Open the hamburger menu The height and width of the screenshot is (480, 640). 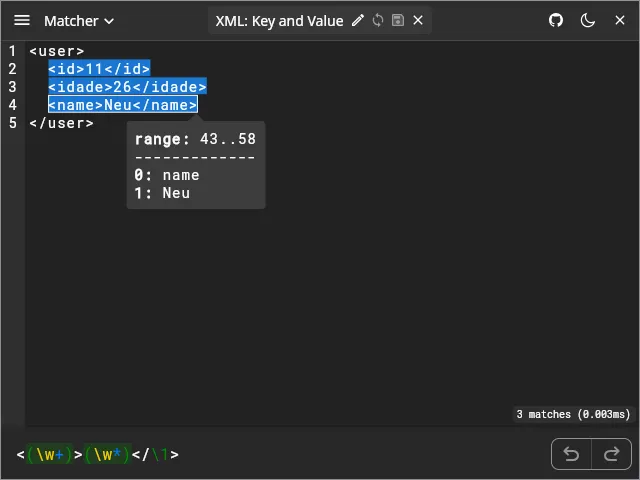coord(22,20)
